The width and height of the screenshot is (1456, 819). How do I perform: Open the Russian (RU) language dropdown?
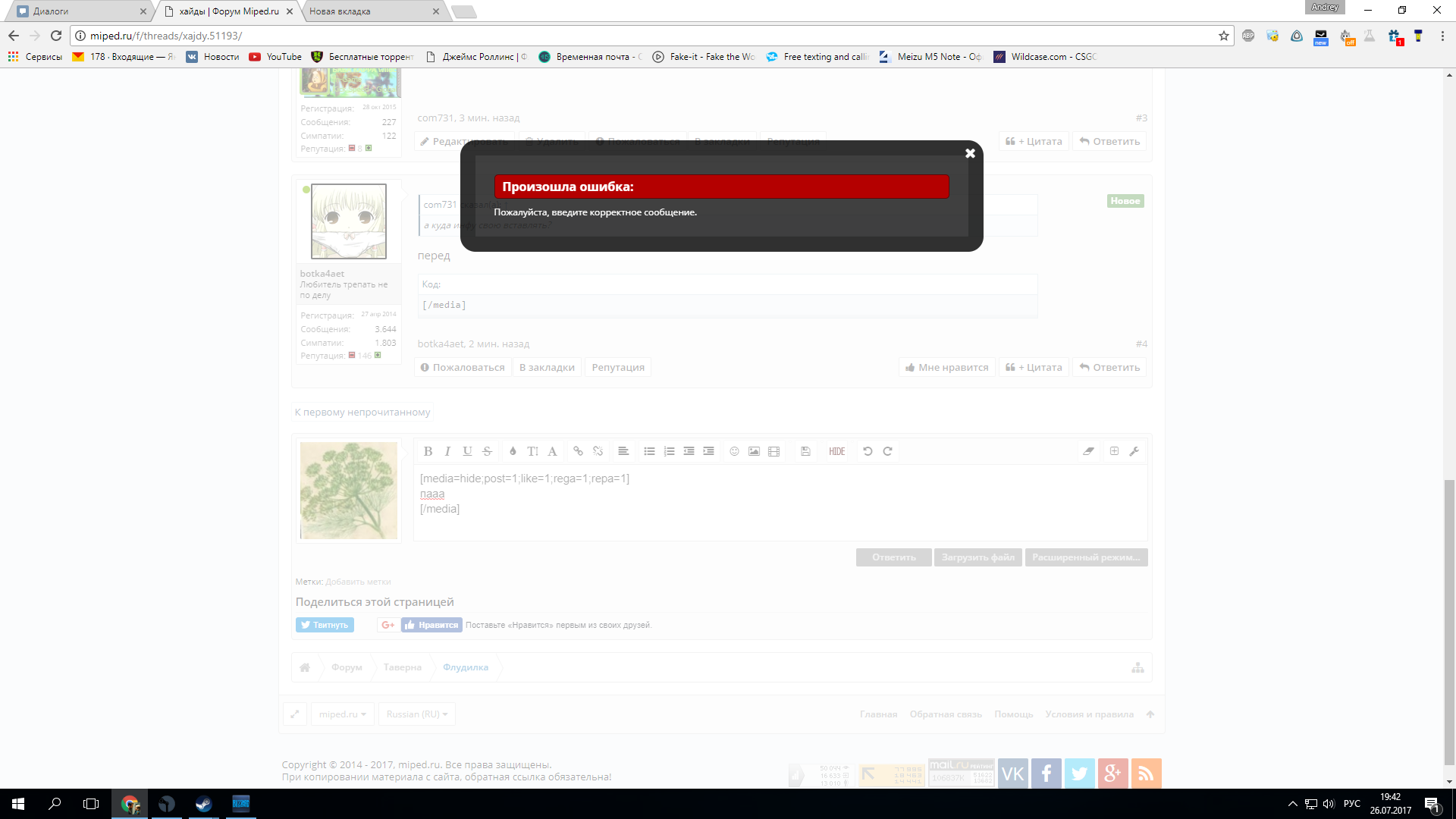pos(417,714)
